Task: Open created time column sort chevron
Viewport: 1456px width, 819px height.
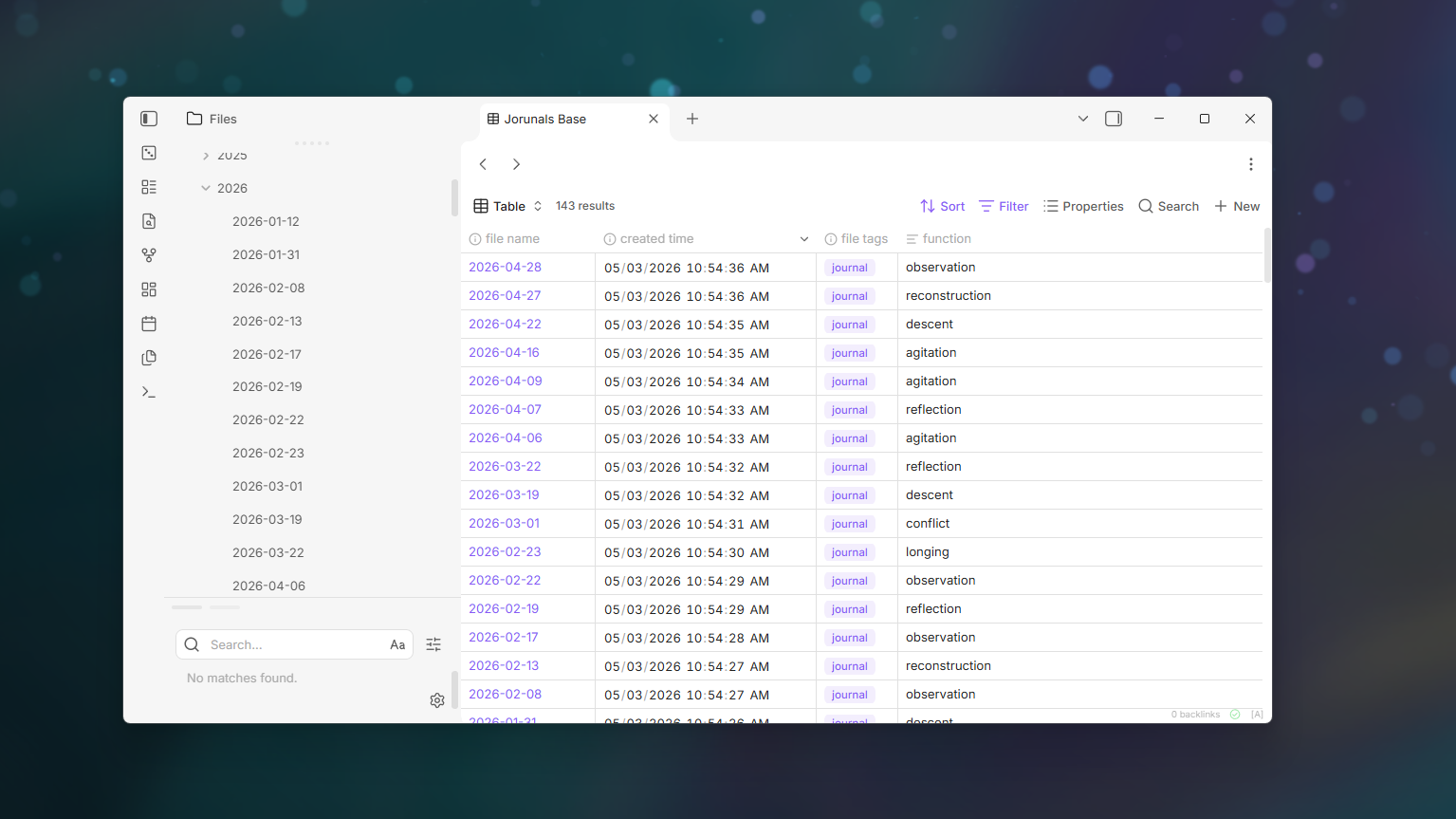Action: click(804, 239)
